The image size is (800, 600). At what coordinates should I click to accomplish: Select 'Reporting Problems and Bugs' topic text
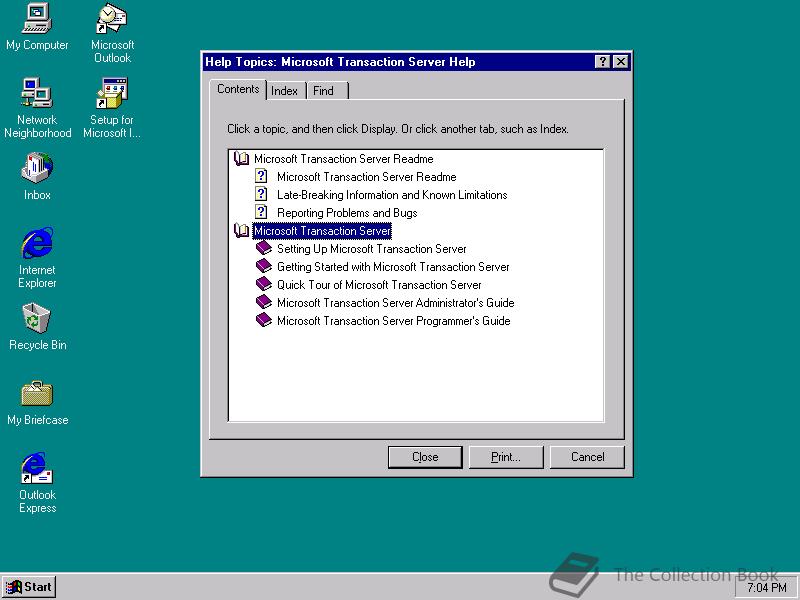347,213
